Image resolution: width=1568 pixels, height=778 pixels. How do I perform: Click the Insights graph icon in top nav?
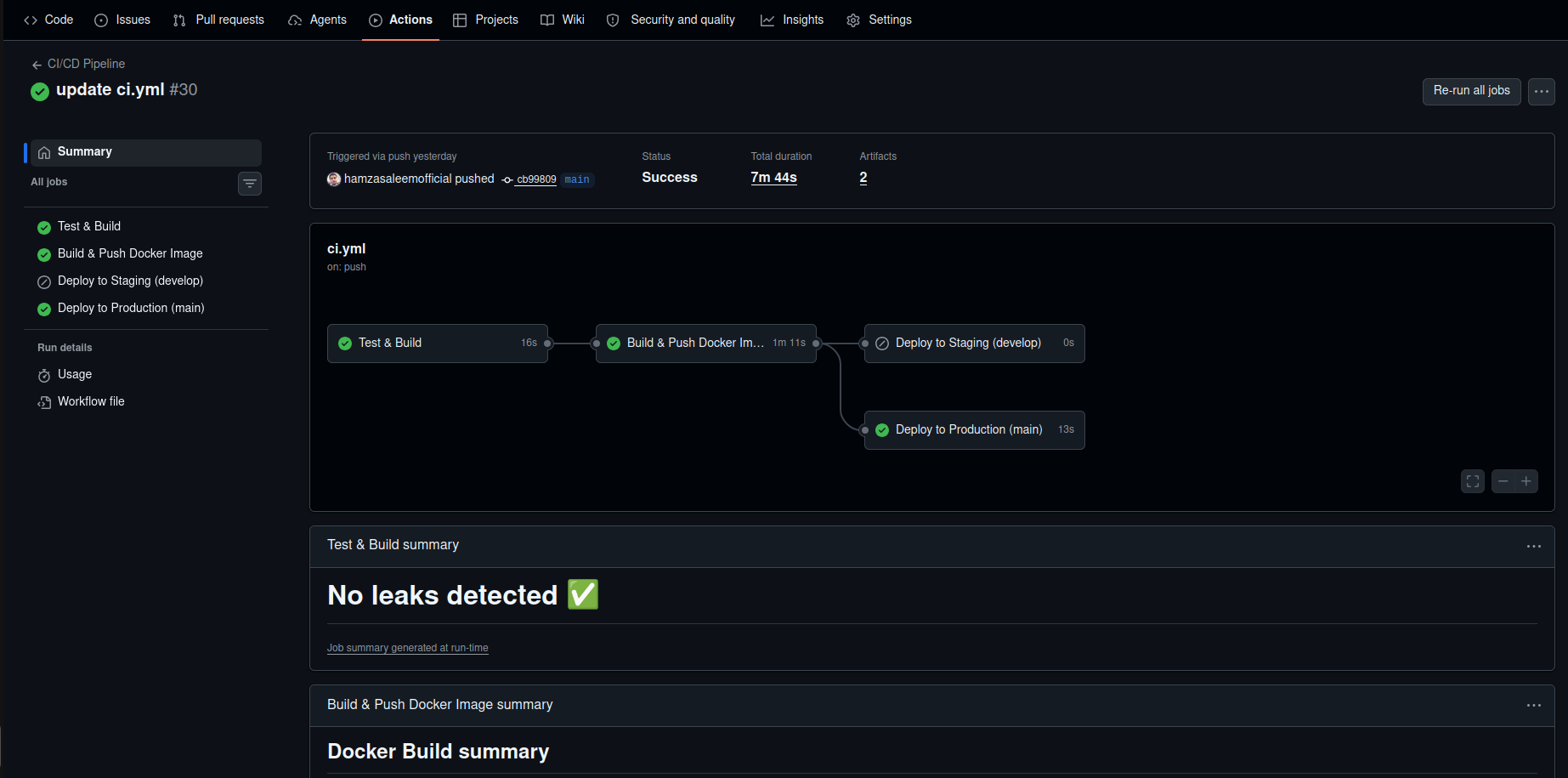[767, 20]
